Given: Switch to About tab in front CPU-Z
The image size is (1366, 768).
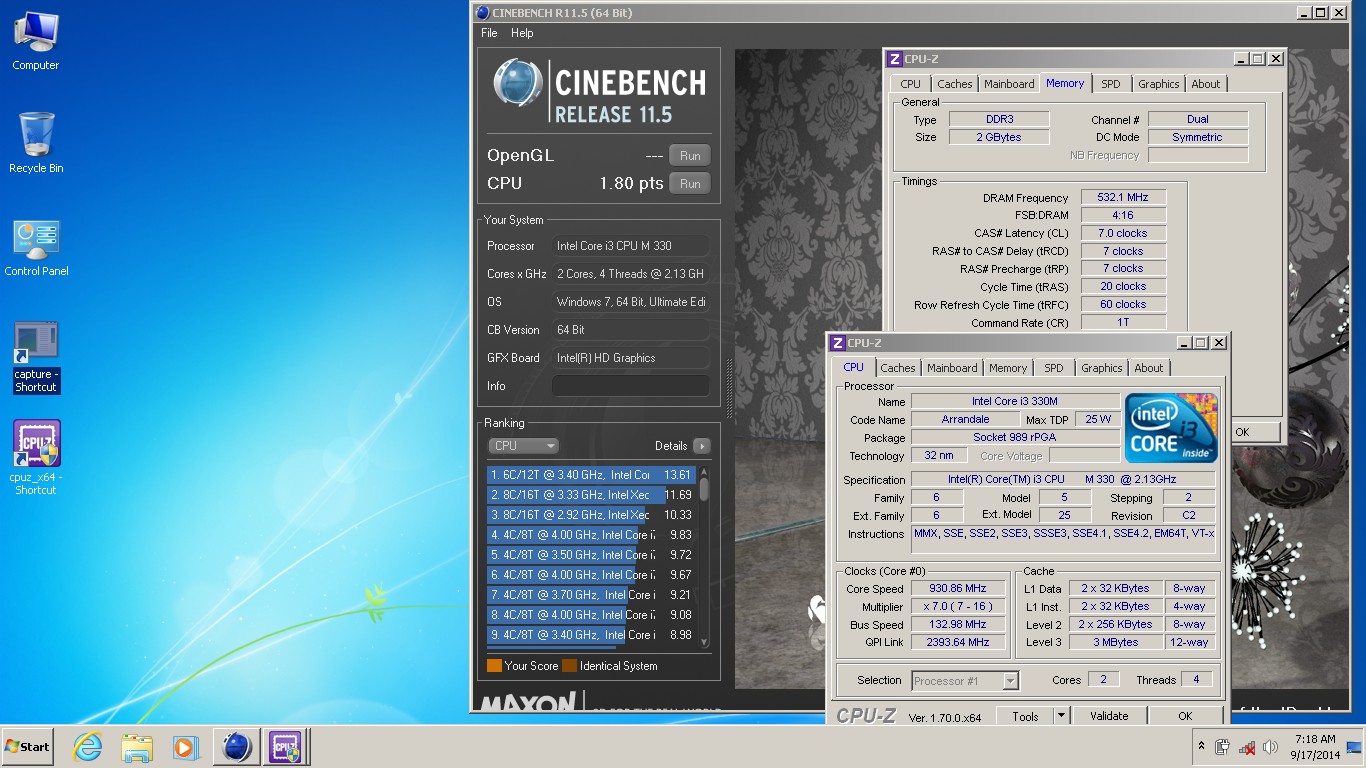Looking at the screenshot, I should point(1149,368).
